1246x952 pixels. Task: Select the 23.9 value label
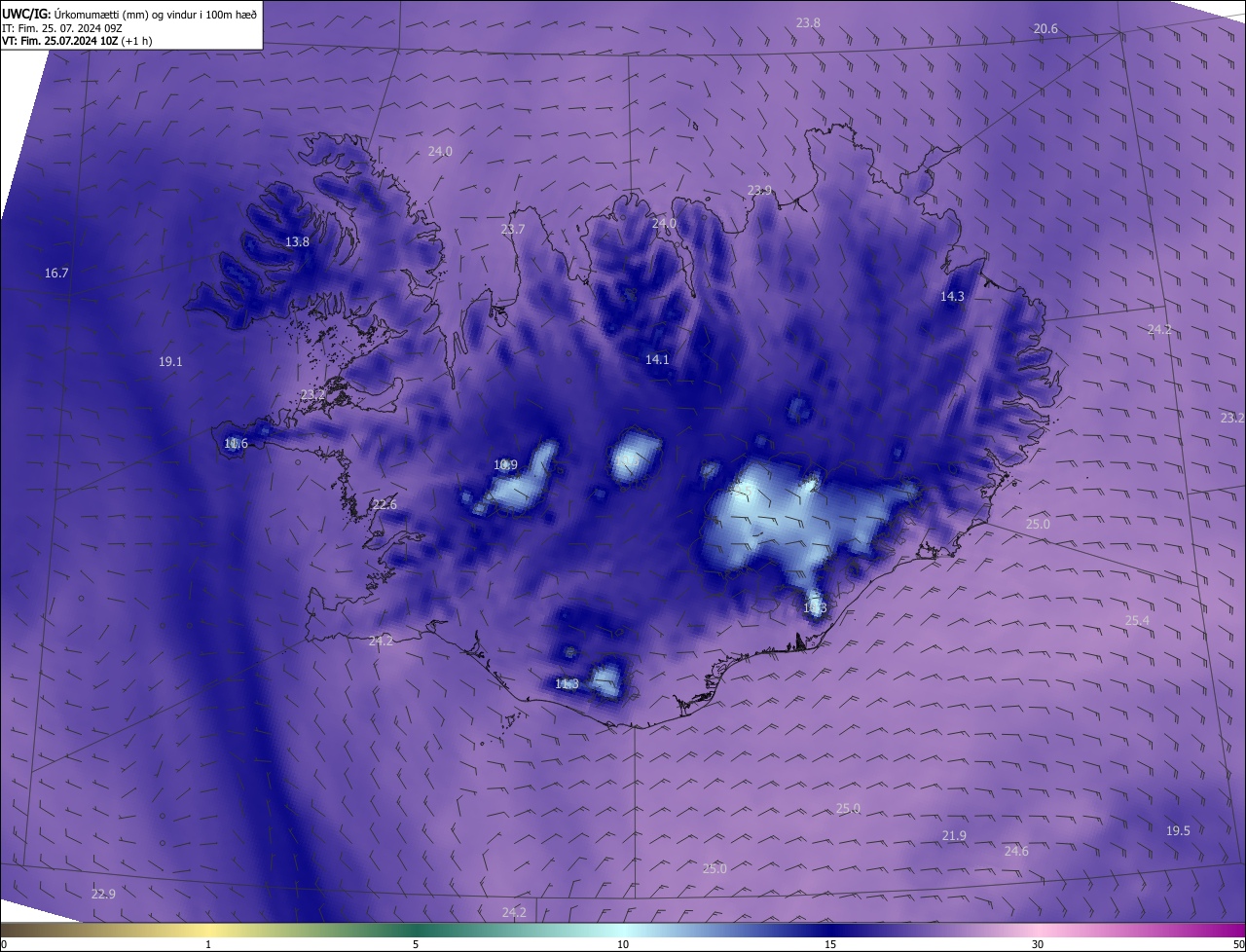(759, 190)
